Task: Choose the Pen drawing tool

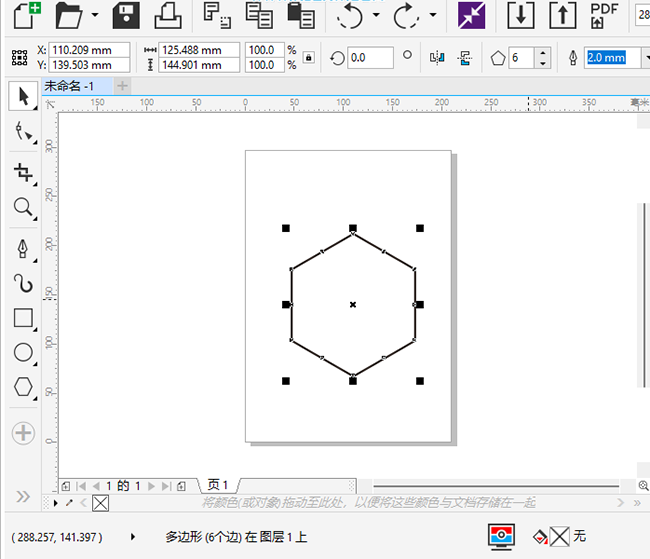Action: (22, 247)
